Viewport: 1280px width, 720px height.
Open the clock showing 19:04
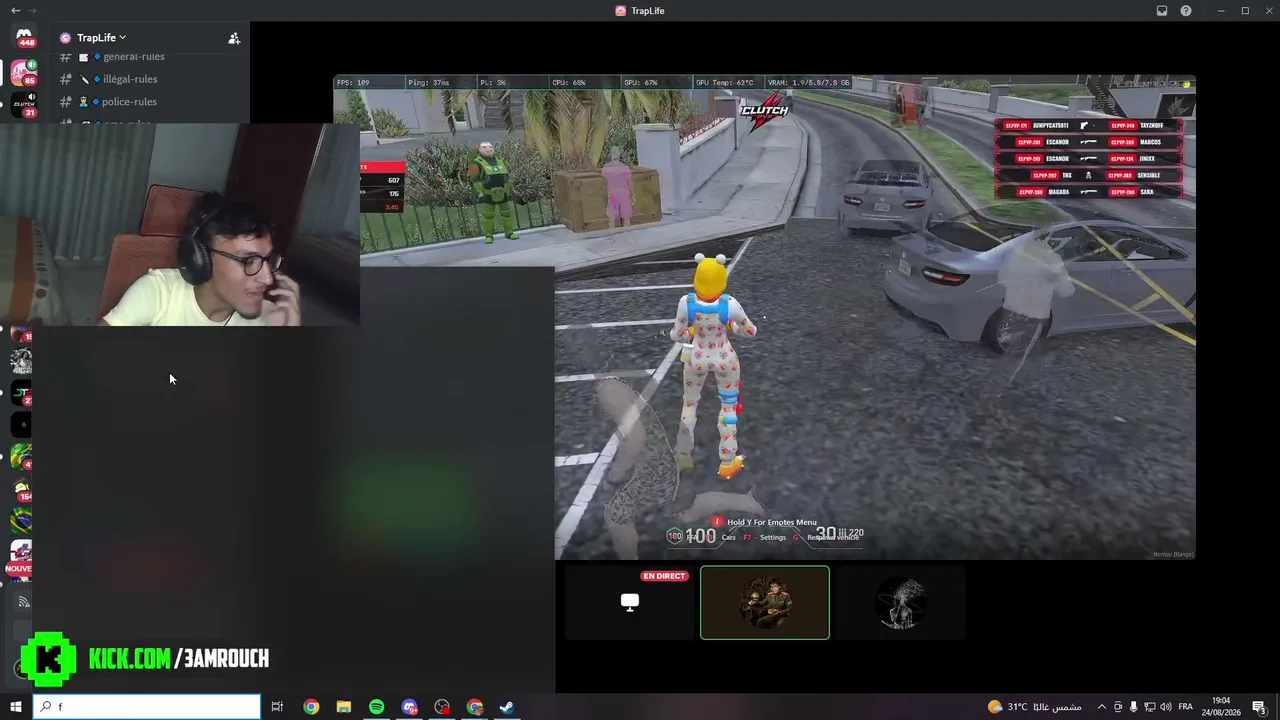(x=1221, y=707)
